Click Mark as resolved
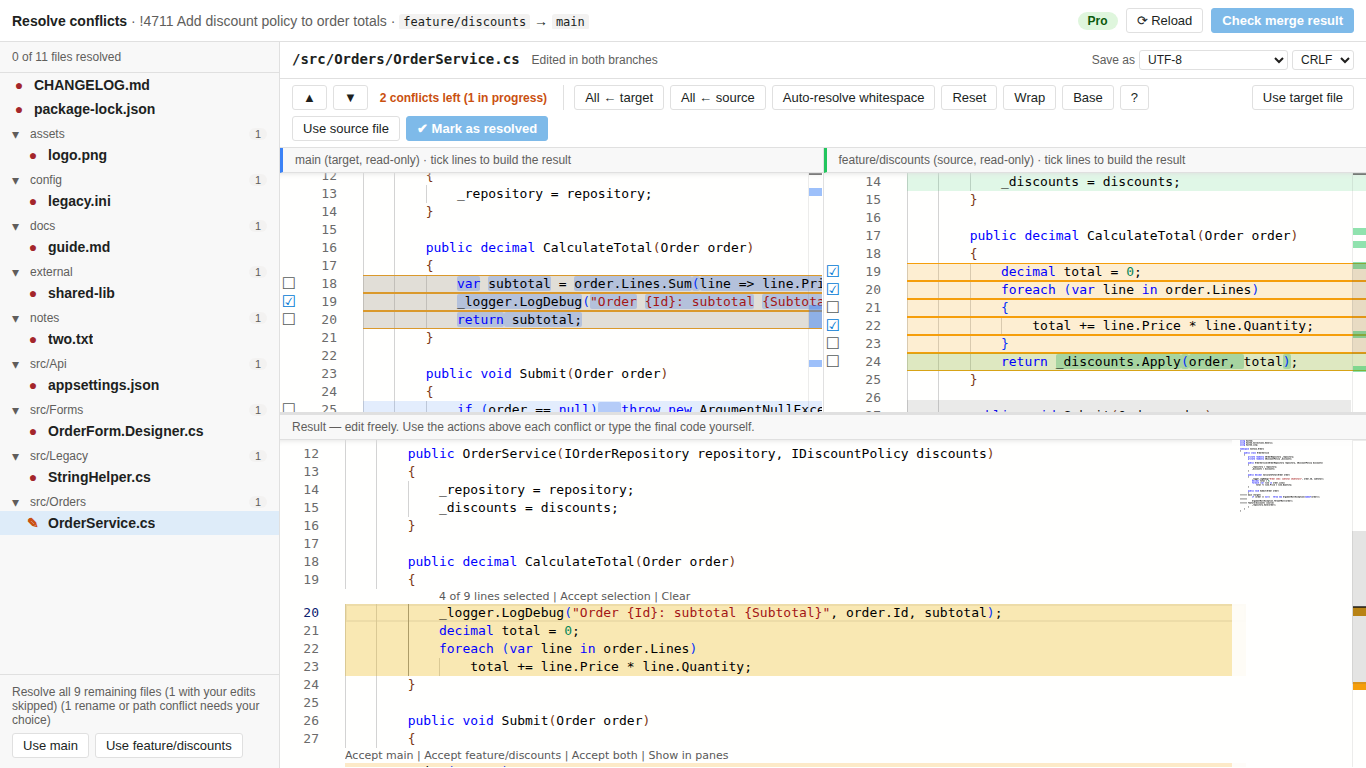Image resolution: width=1366 pixels, height=768 pixels. 477,128
